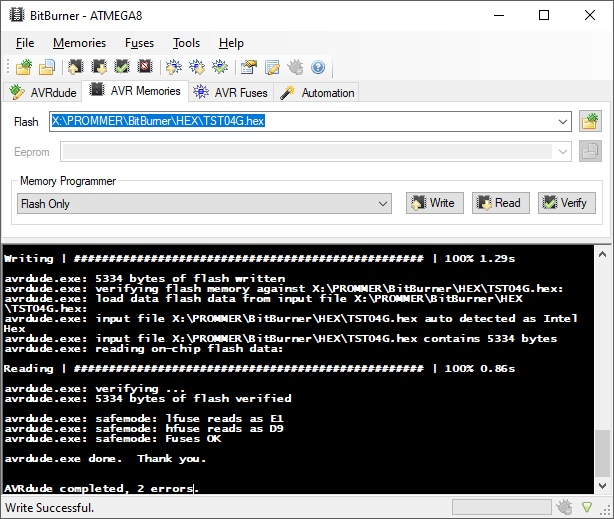This screenshot has height=519, width=614.
Task: Expand the Flash file path dropdown
Action: tap(563, 121)
